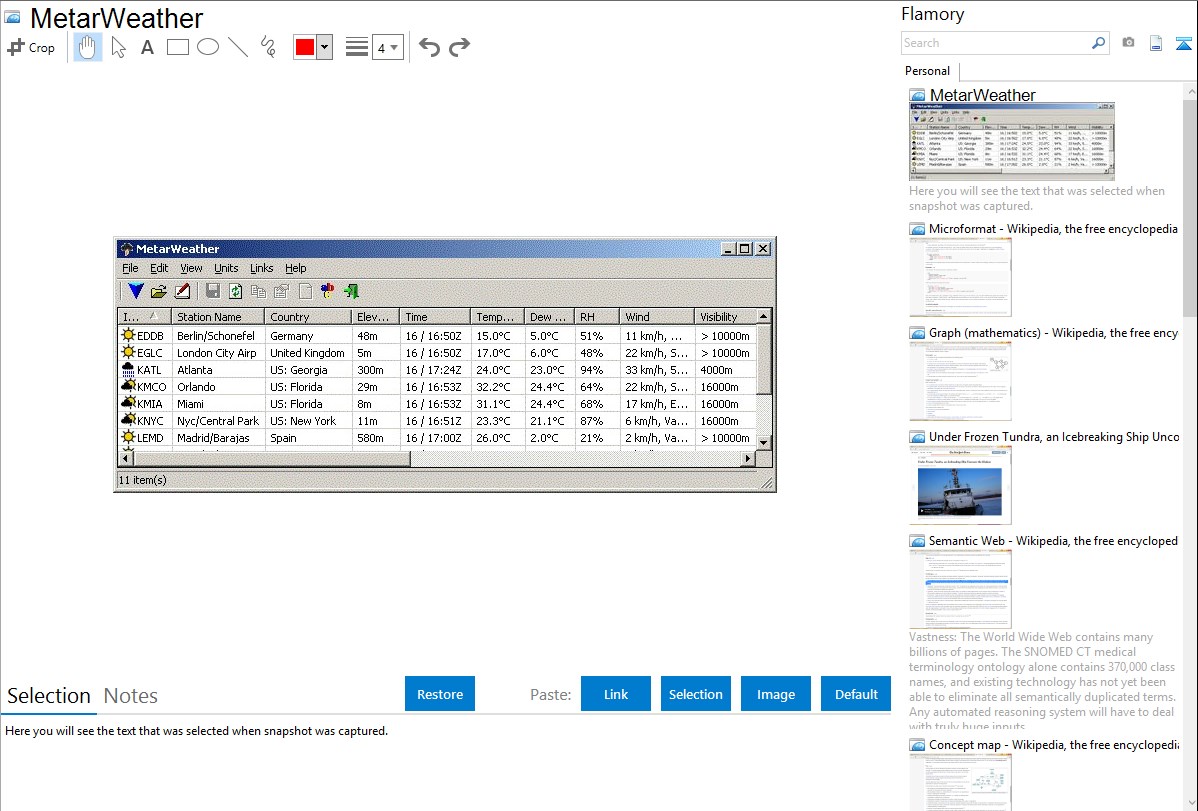The width and height of the screenshot is (1198, 811).
Task: Select the Microformat - Wikipedia snapshot title
Action: (1053, 229)
